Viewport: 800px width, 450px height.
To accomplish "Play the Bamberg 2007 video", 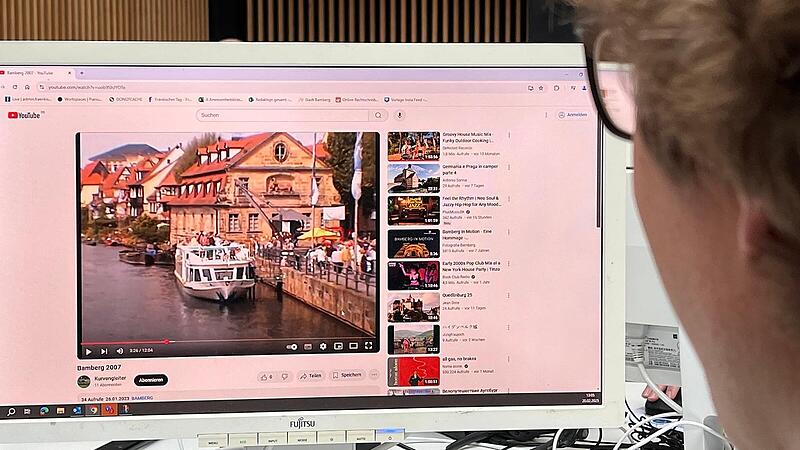I will [88, 352].
